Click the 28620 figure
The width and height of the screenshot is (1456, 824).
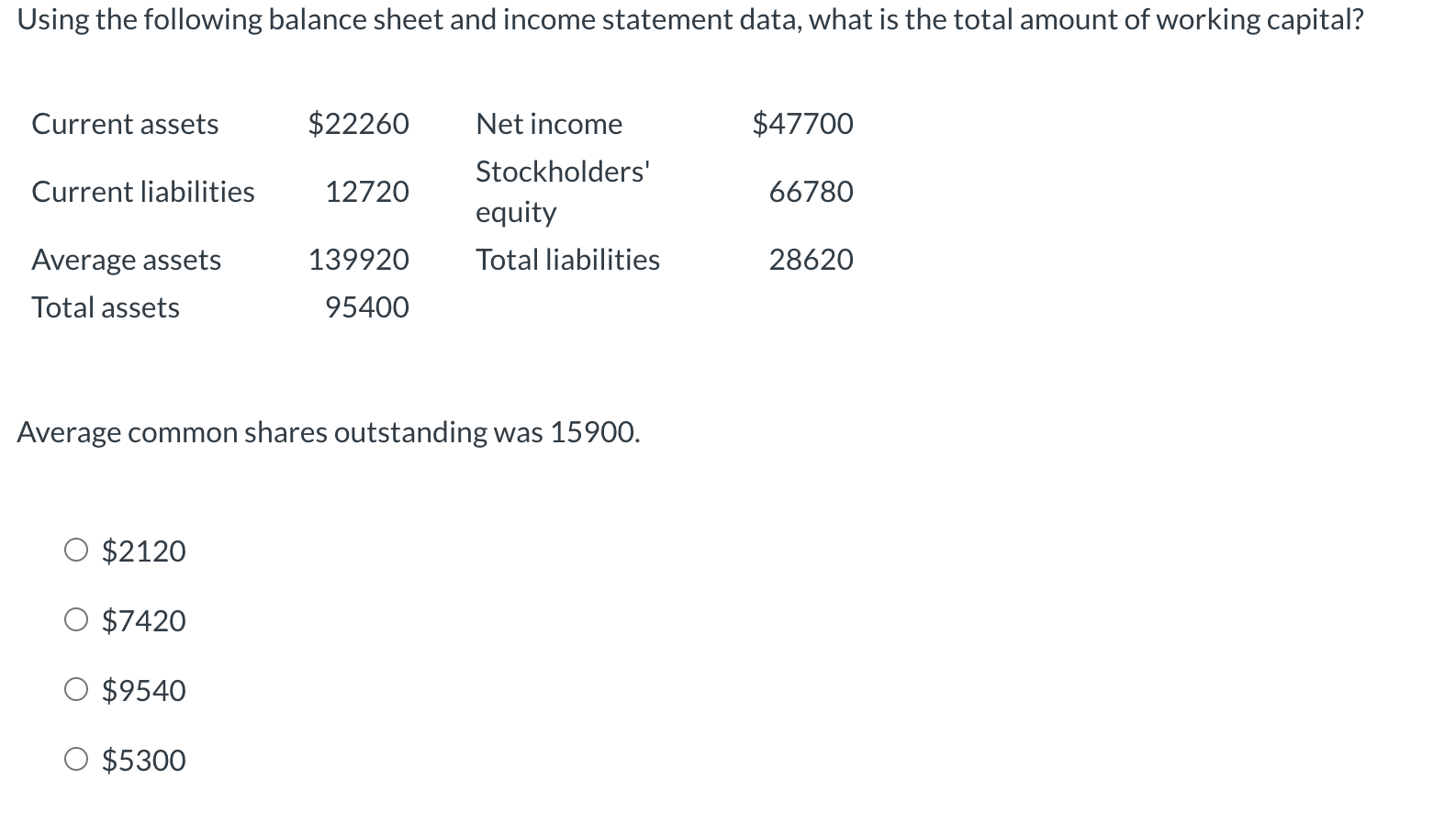811,260
